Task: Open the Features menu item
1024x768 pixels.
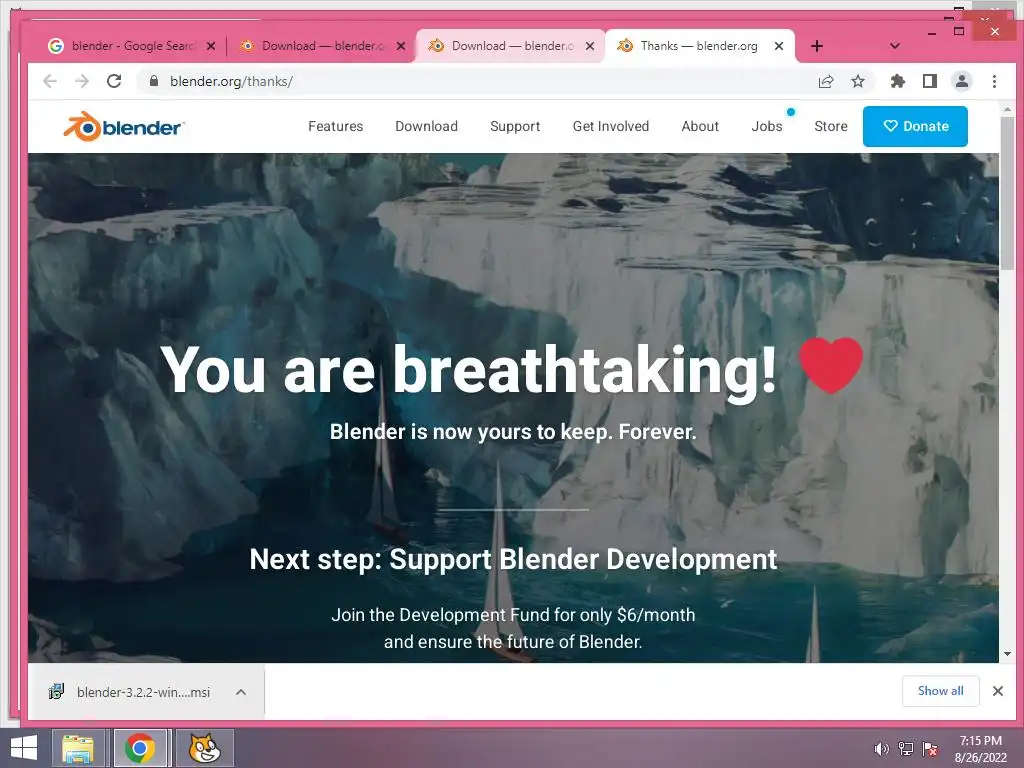Action: coord(336,126)
